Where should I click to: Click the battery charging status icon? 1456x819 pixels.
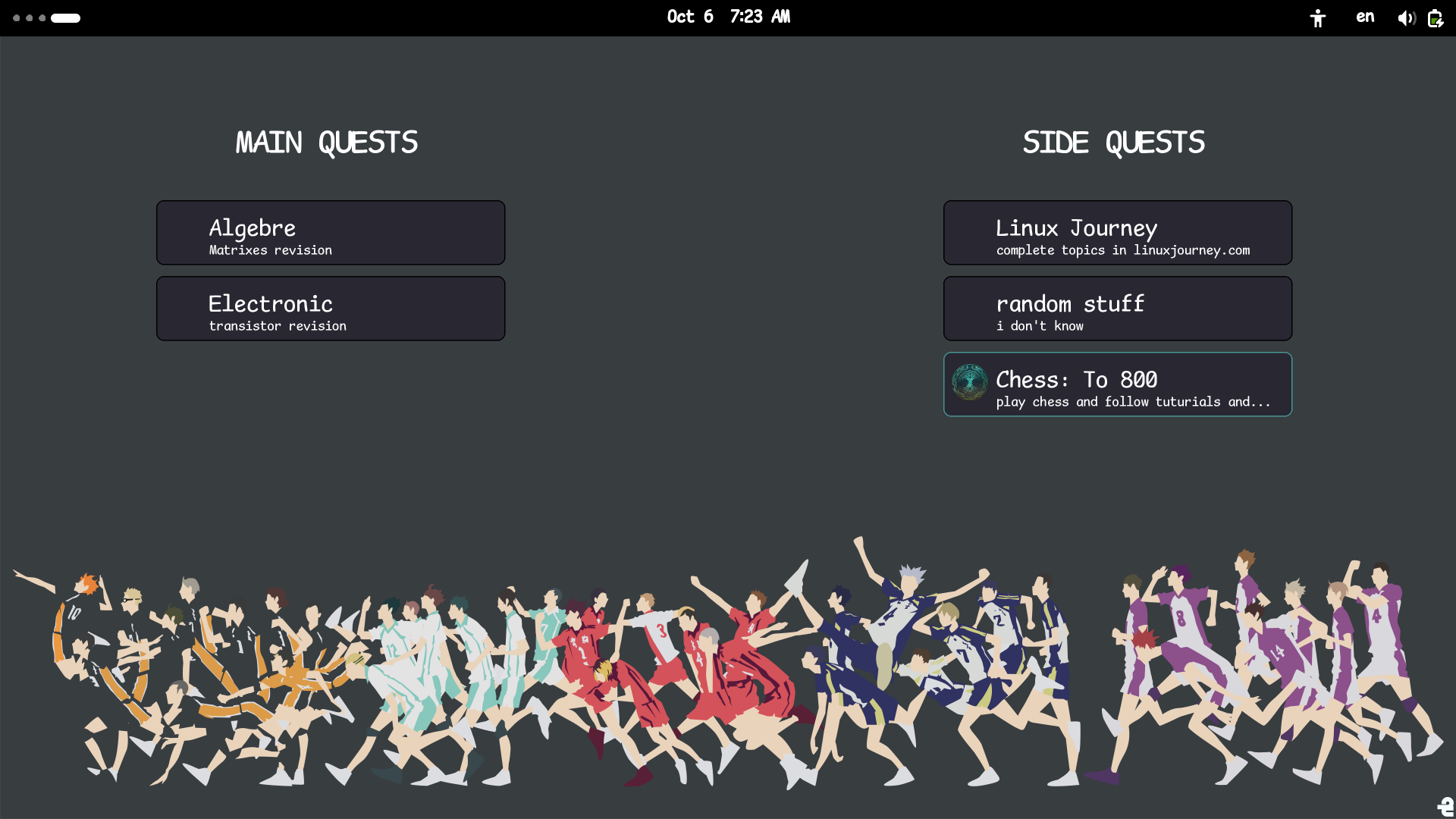click(x=1435, y=18)
